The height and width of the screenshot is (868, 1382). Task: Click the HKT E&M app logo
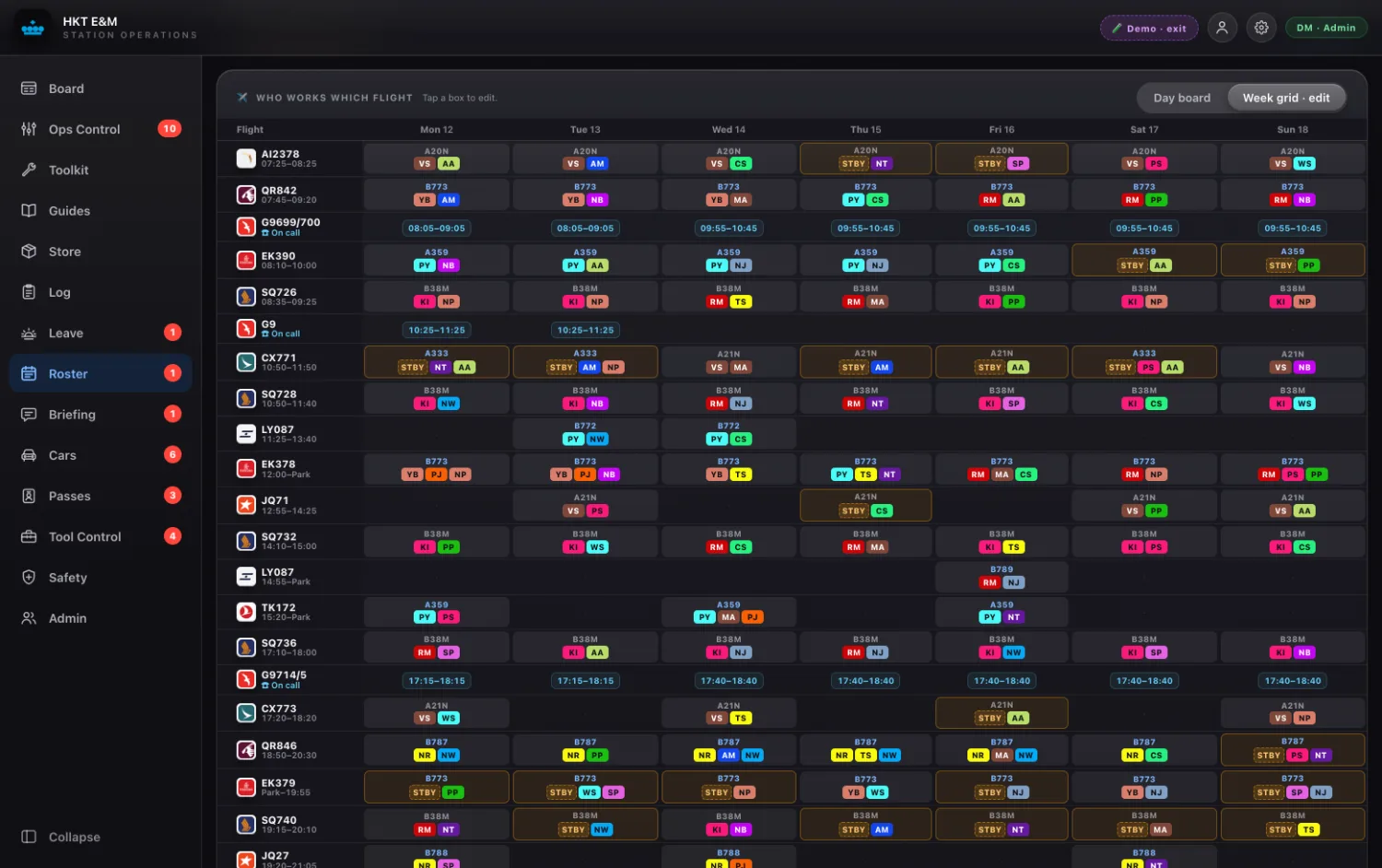coord(33,28)
